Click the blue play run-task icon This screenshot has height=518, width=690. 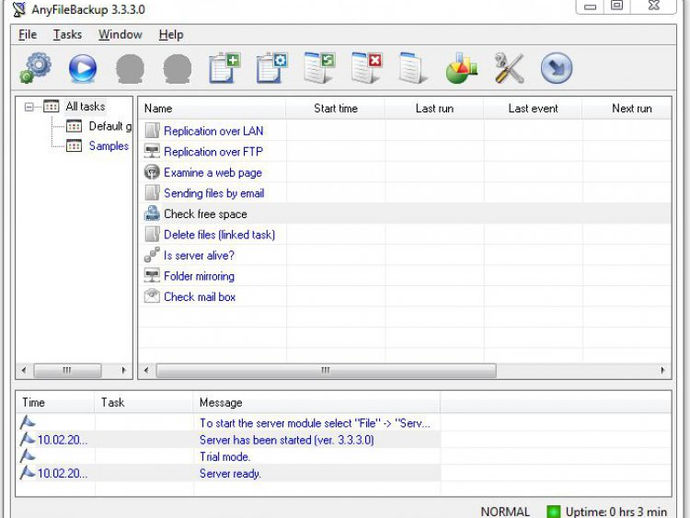pyautogui.click(x=83, y=68)
